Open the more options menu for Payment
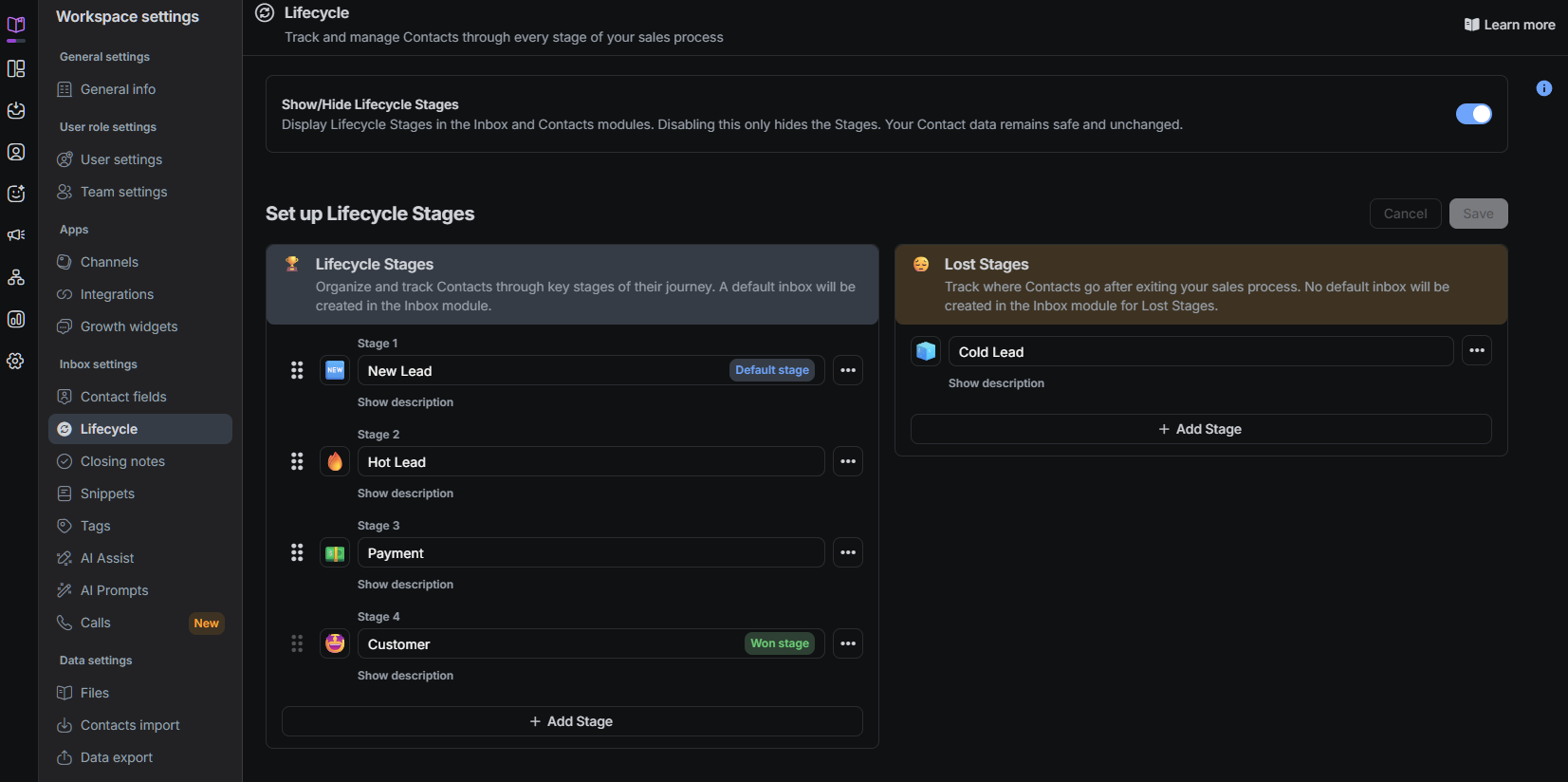Screen dimensions: 1568x782 coord(848,552)
